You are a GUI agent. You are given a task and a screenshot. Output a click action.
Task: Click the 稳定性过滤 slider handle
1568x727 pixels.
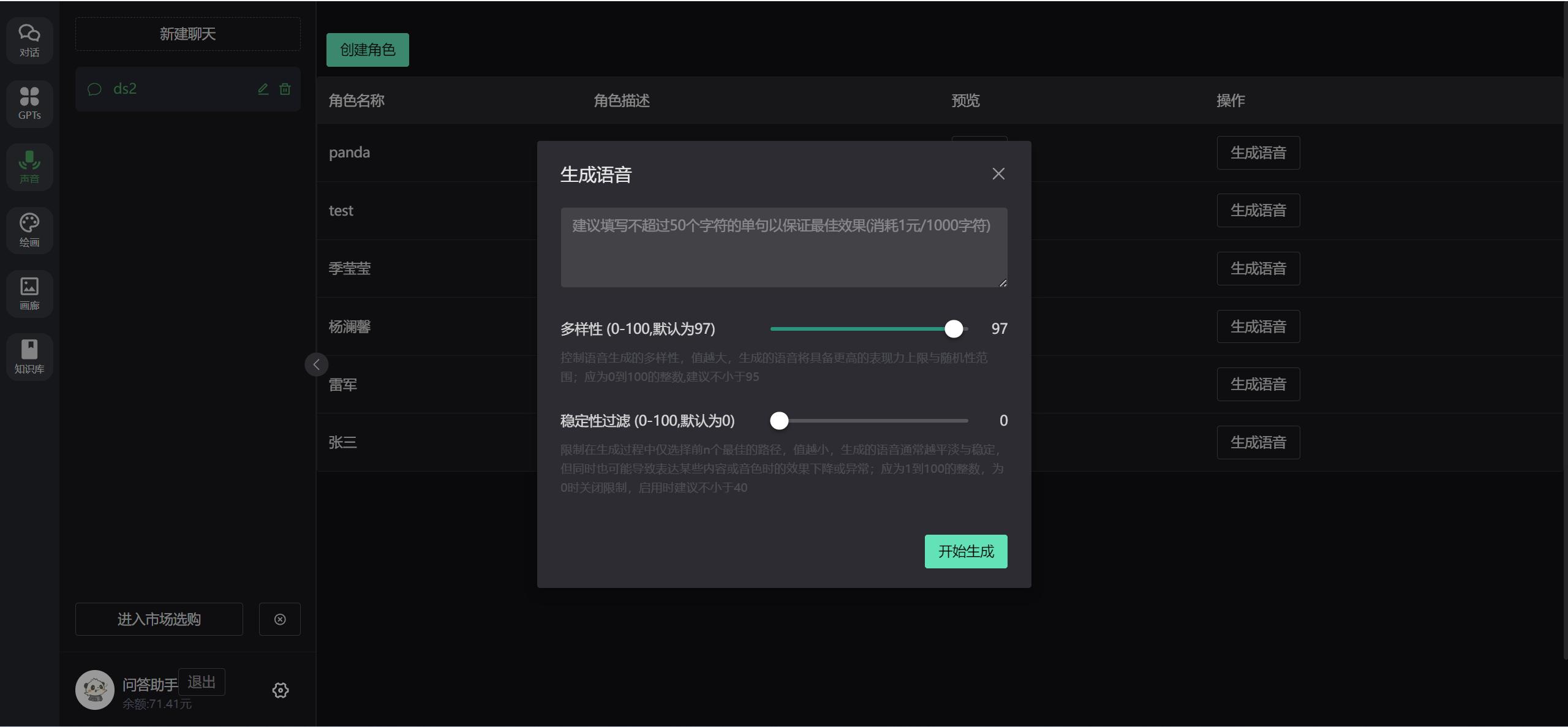tap(779, 421)
